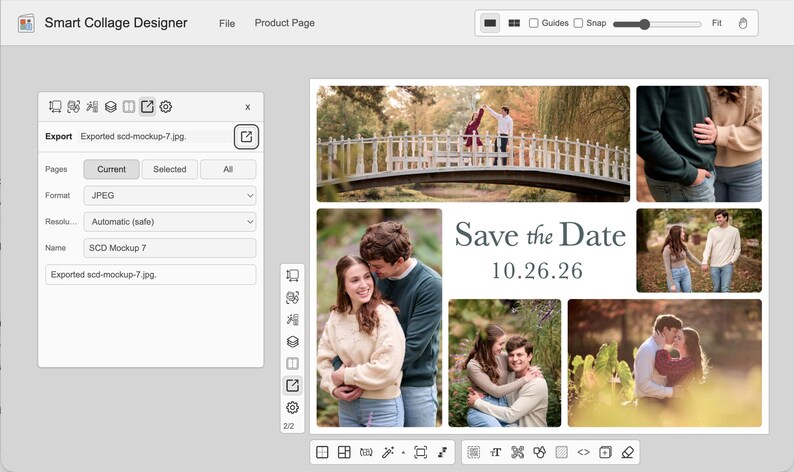The width and height of the screenshot is (794, 472).
Task: Click the 2/2 page indicator
Action: coord(289,426)
